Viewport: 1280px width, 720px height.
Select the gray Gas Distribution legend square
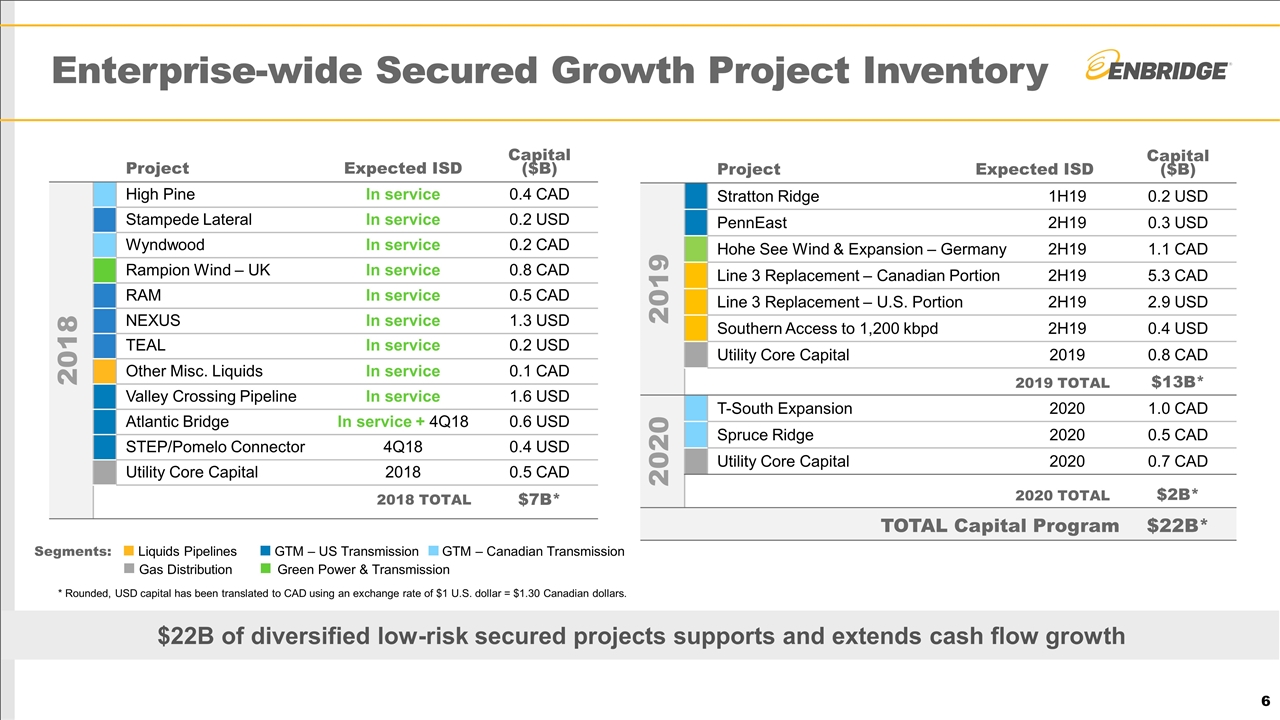click(x=128, y=569)
